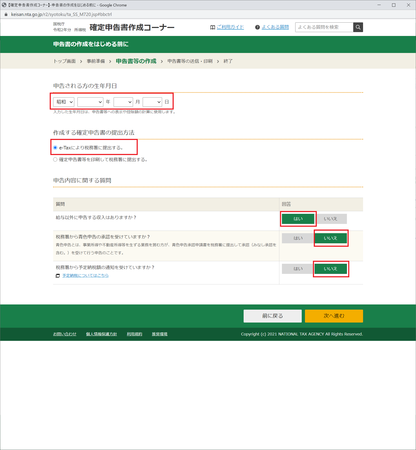Viewport: 416px width, 450px height.
Task: Answer いいえ for income other than salary
Action: 330,219
